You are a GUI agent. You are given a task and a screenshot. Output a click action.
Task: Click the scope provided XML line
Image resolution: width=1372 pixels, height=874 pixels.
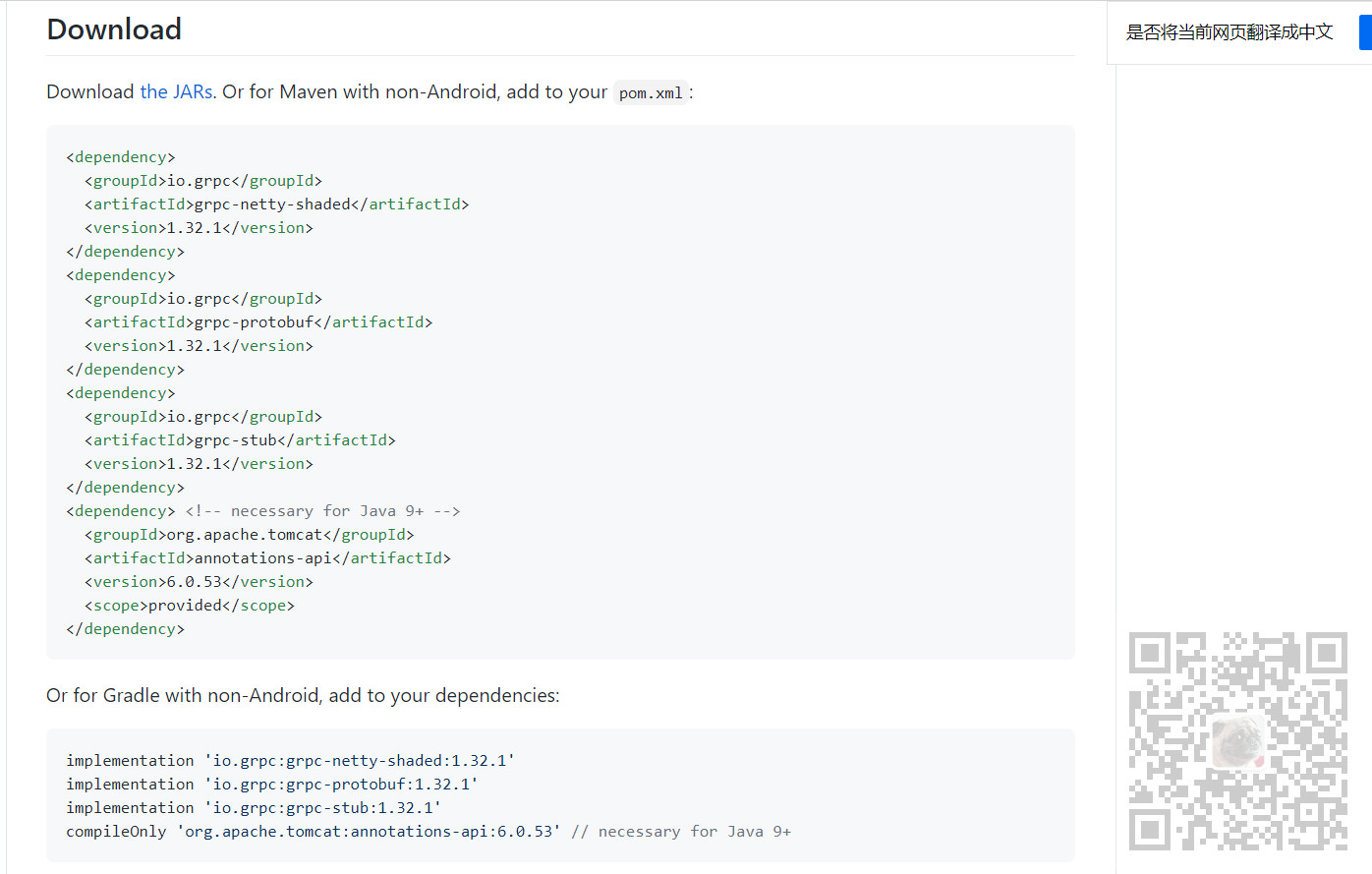coord(190,606)
